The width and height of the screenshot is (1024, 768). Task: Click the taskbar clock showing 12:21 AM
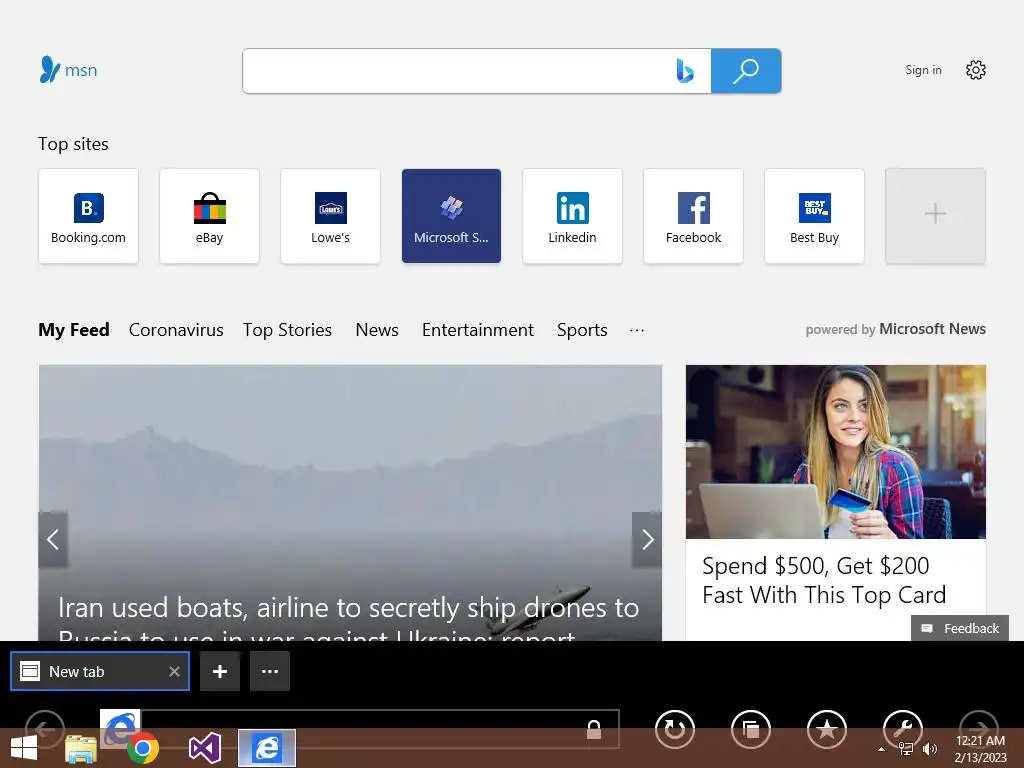[x=980, y=748]
